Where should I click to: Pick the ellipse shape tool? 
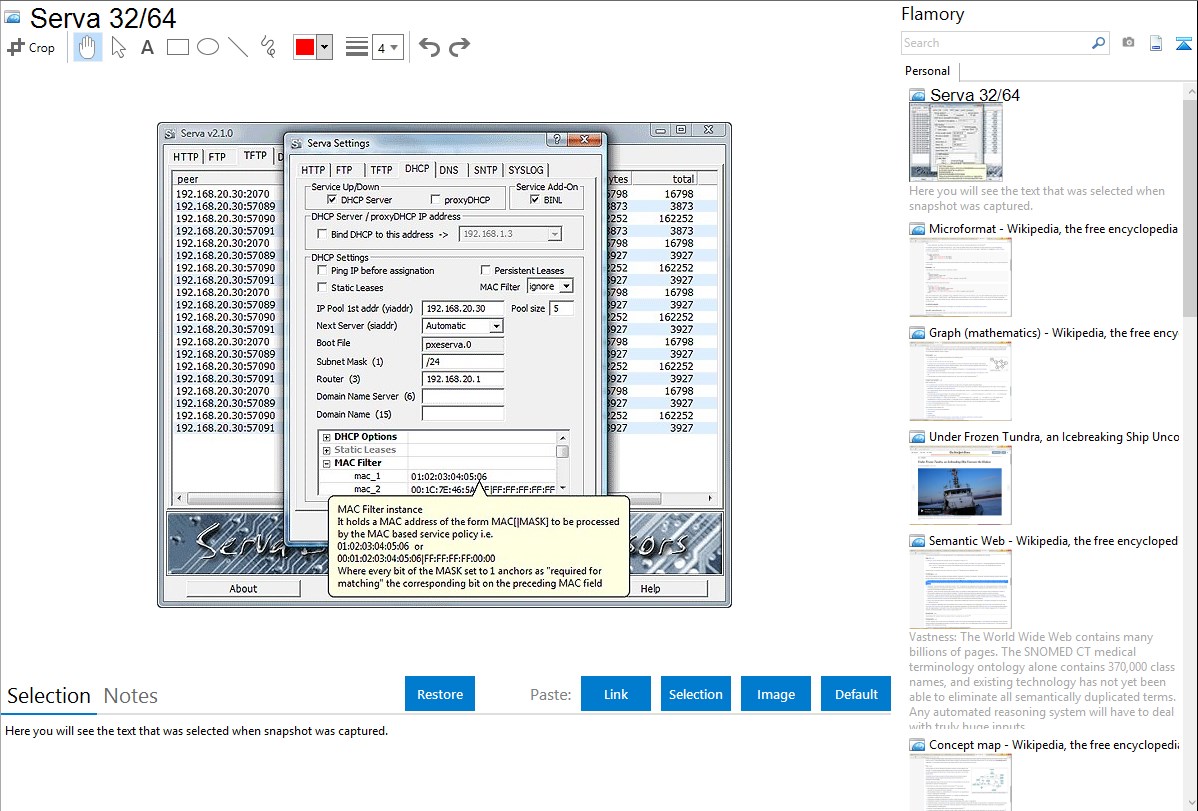tap(207, 47)
